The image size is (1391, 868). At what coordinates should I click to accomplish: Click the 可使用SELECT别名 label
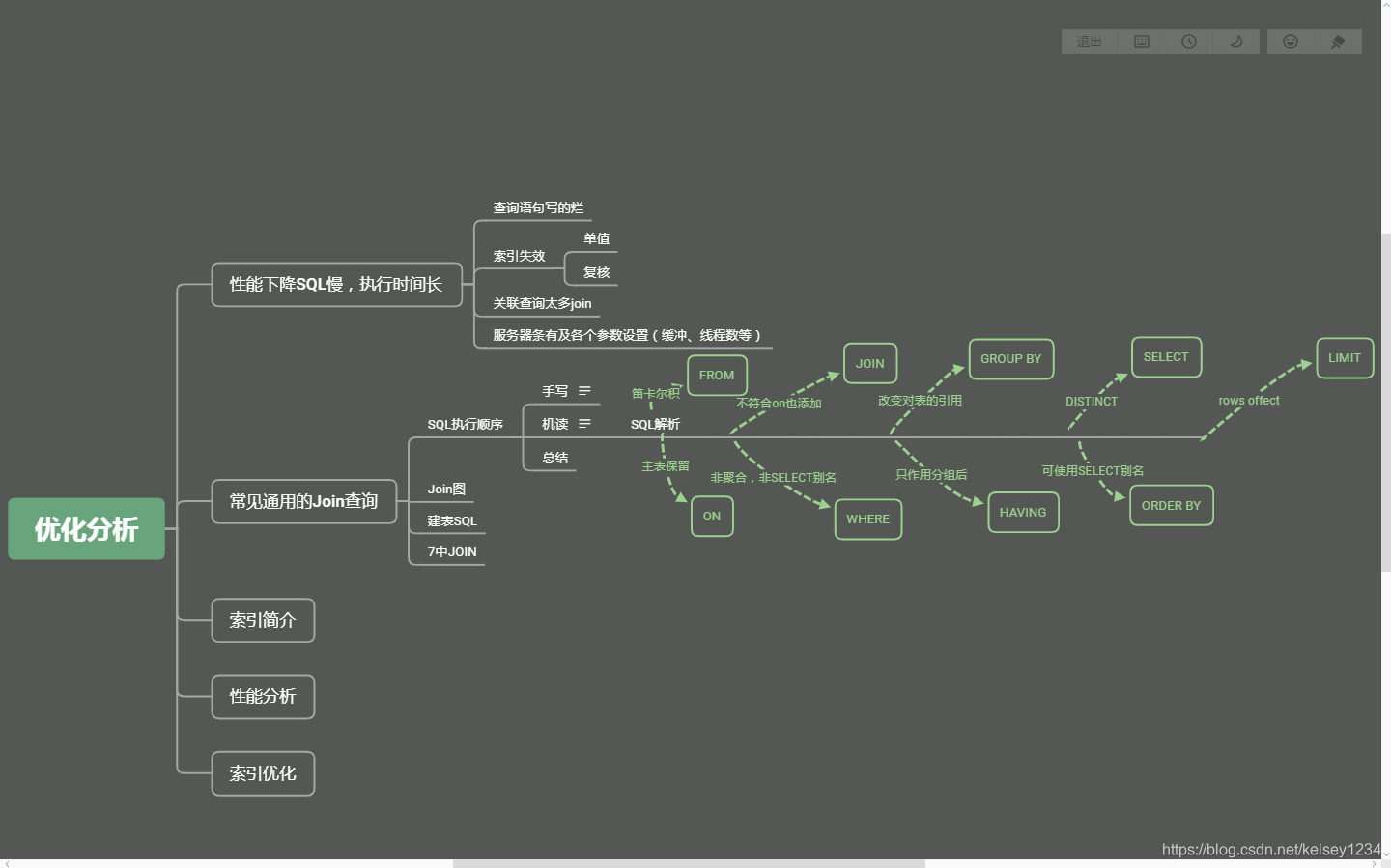[x=1093, y=471]
